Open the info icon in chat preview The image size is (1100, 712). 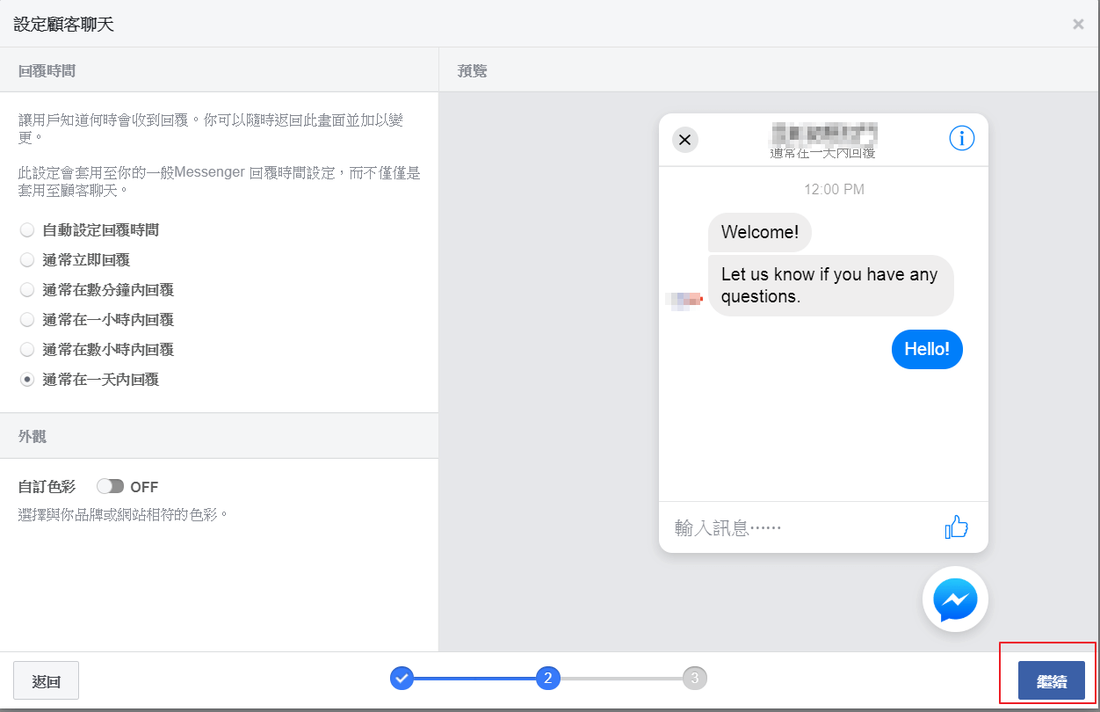(961, 138)
